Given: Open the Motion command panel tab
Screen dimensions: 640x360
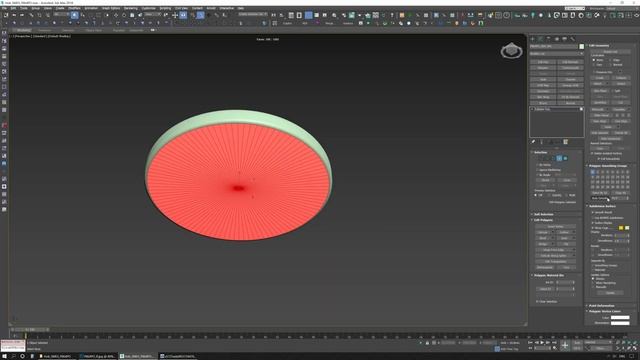Looking at the screenshot, I should point(557,39).
